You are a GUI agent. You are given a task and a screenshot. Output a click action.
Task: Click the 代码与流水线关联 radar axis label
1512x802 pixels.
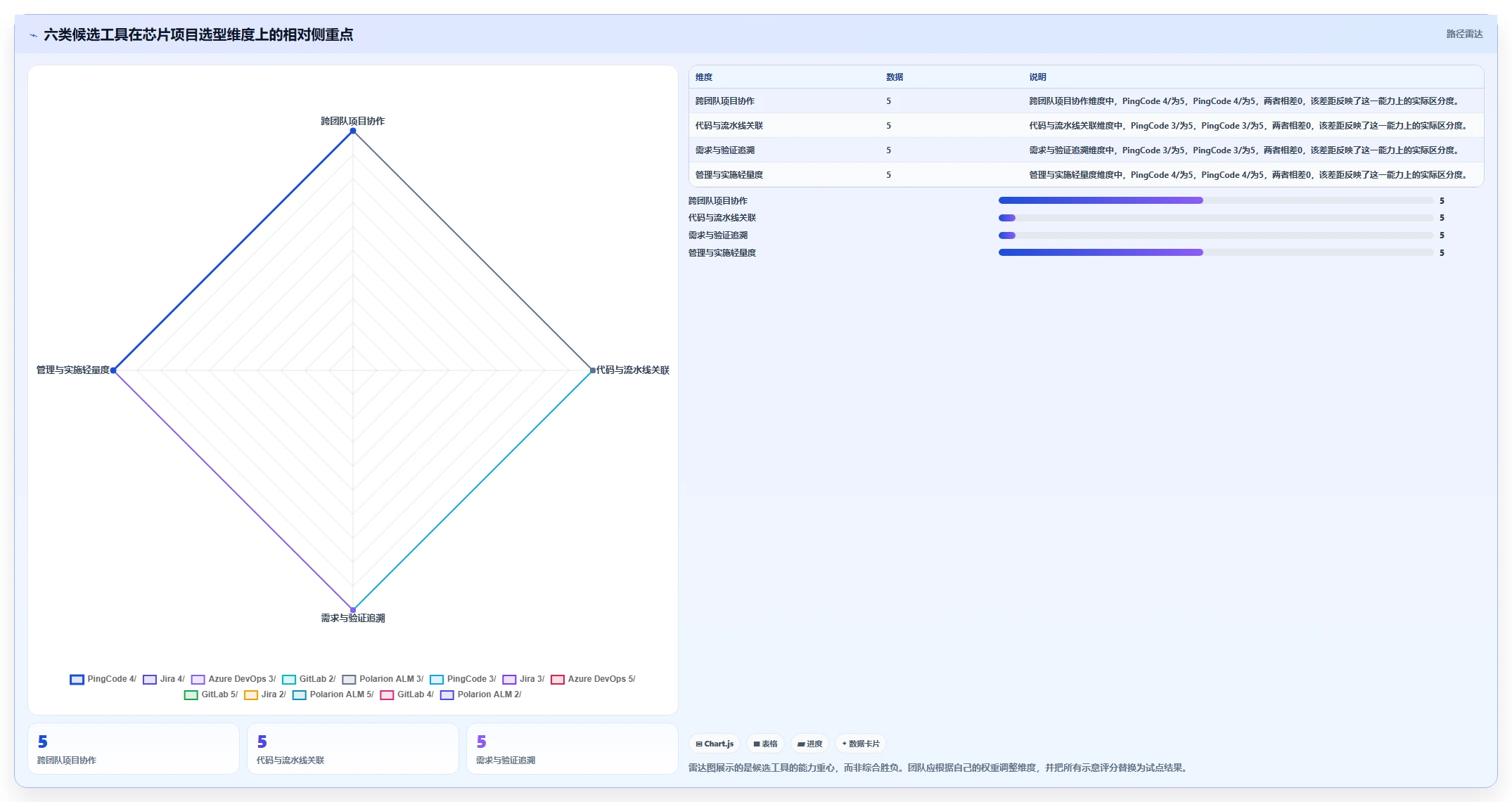point(633,370)
